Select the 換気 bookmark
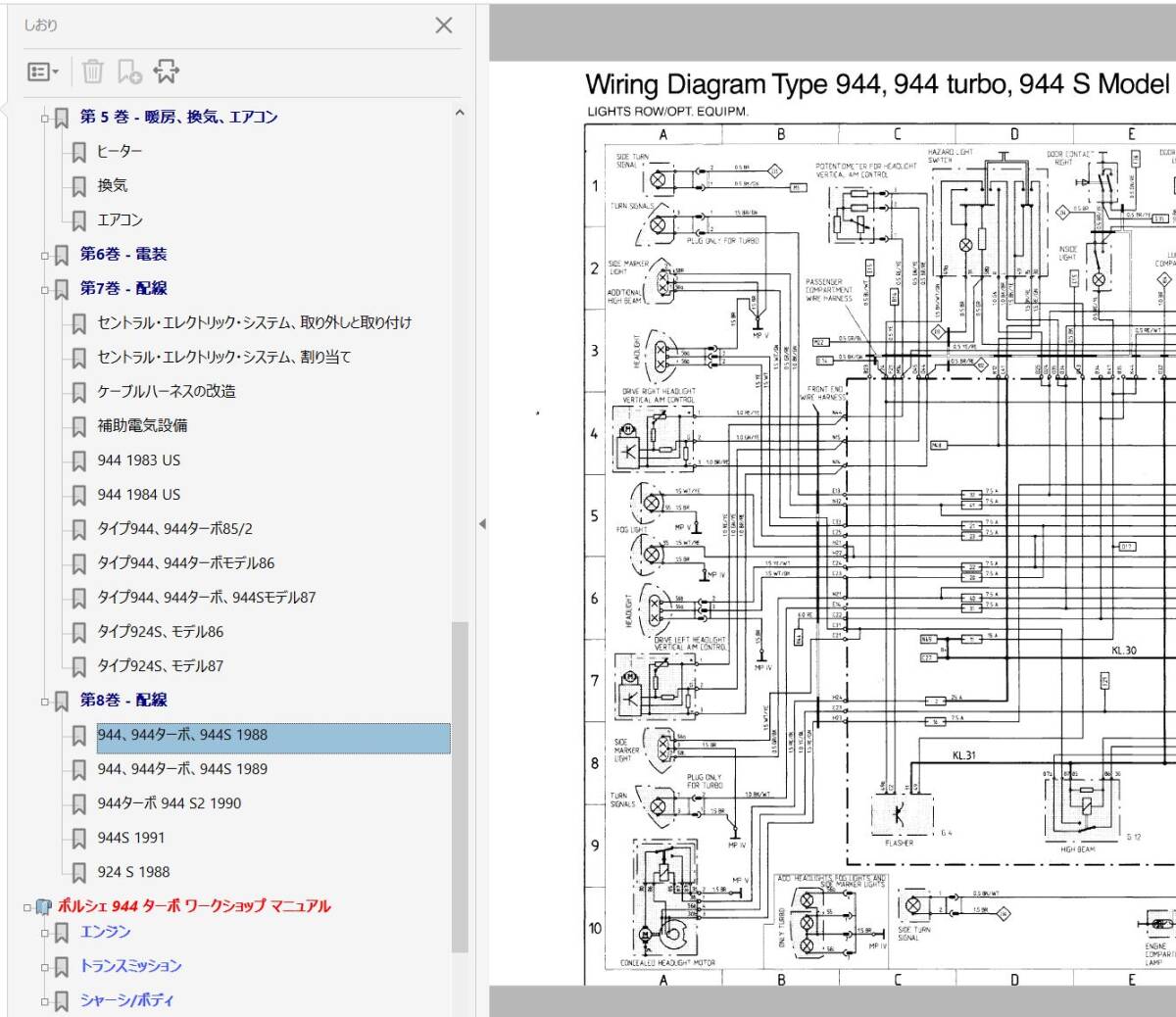The height and width of the screenshot is (1017, 1176). (112, 185)
